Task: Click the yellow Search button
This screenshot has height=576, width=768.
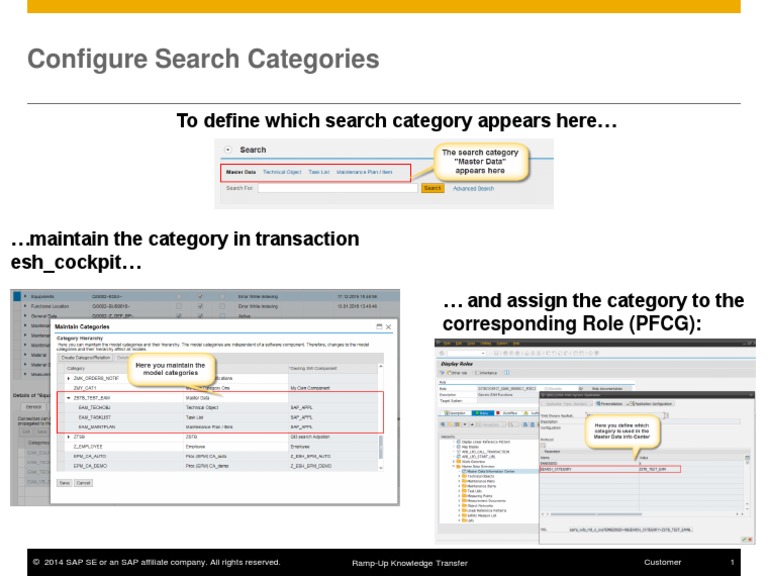Action: click(x=432, y=188)
